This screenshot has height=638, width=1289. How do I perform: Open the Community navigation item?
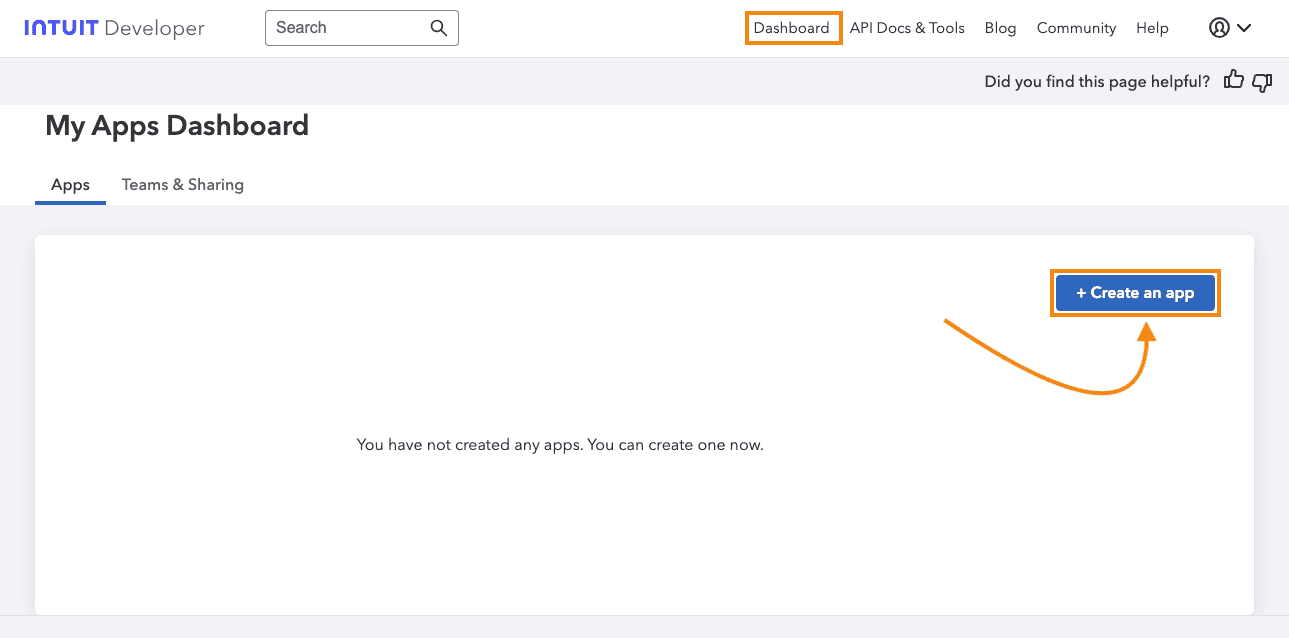coord(1076,28)
